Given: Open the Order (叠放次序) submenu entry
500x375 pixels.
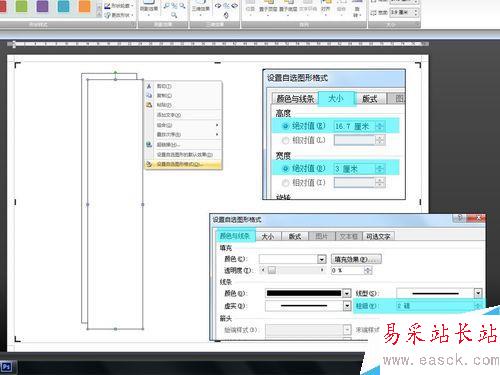Looking at the screenshot, I should click(x=183, y=135).
